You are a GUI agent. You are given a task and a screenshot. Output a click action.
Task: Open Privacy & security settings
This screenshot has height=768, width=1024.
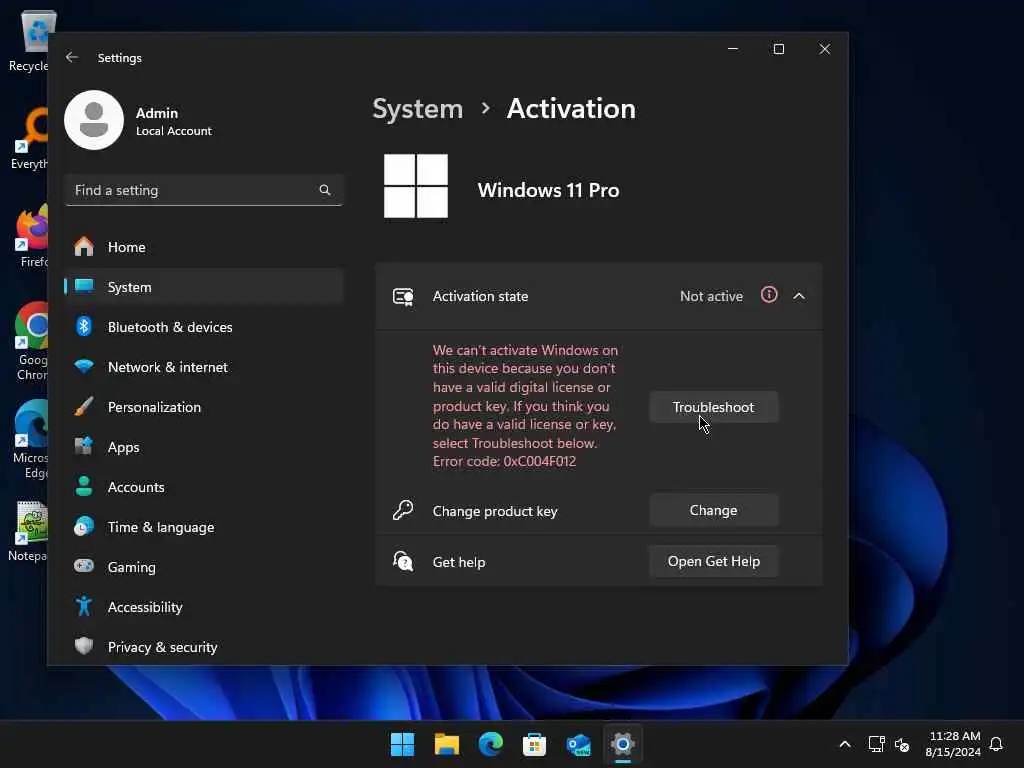204,647
